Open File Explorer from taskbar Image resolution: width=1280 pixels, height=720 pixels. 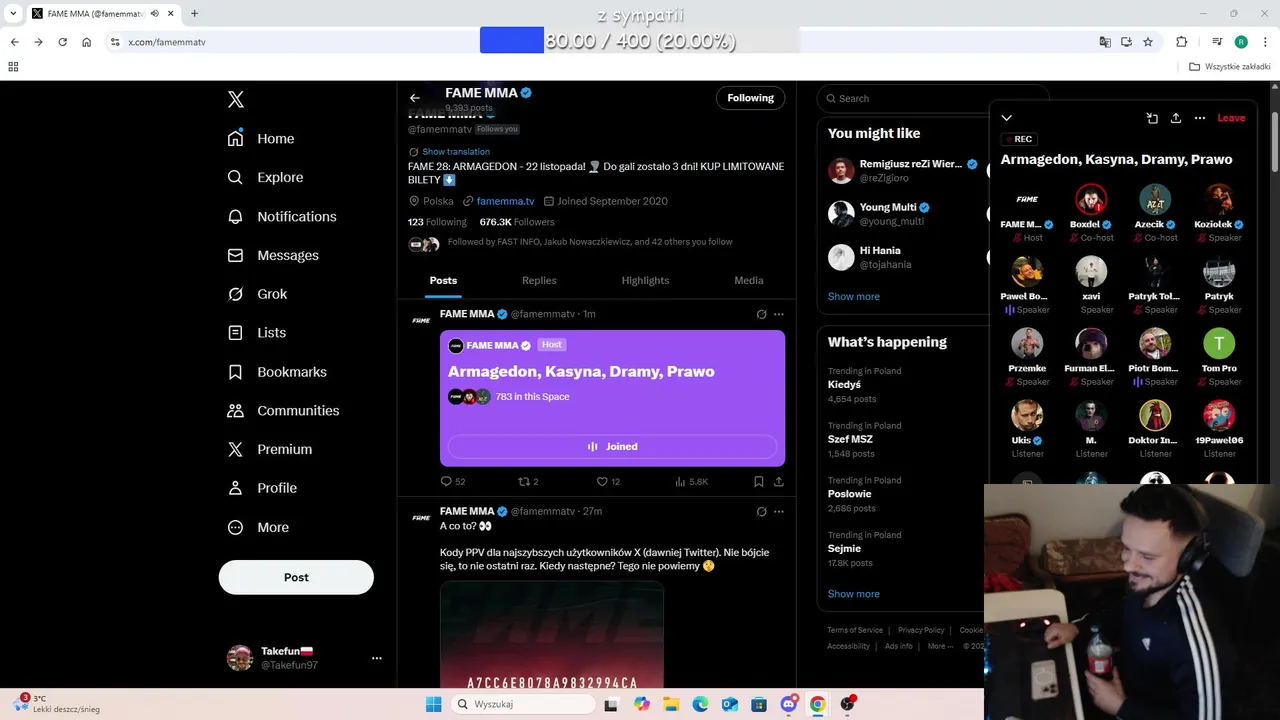pos(671,704)
